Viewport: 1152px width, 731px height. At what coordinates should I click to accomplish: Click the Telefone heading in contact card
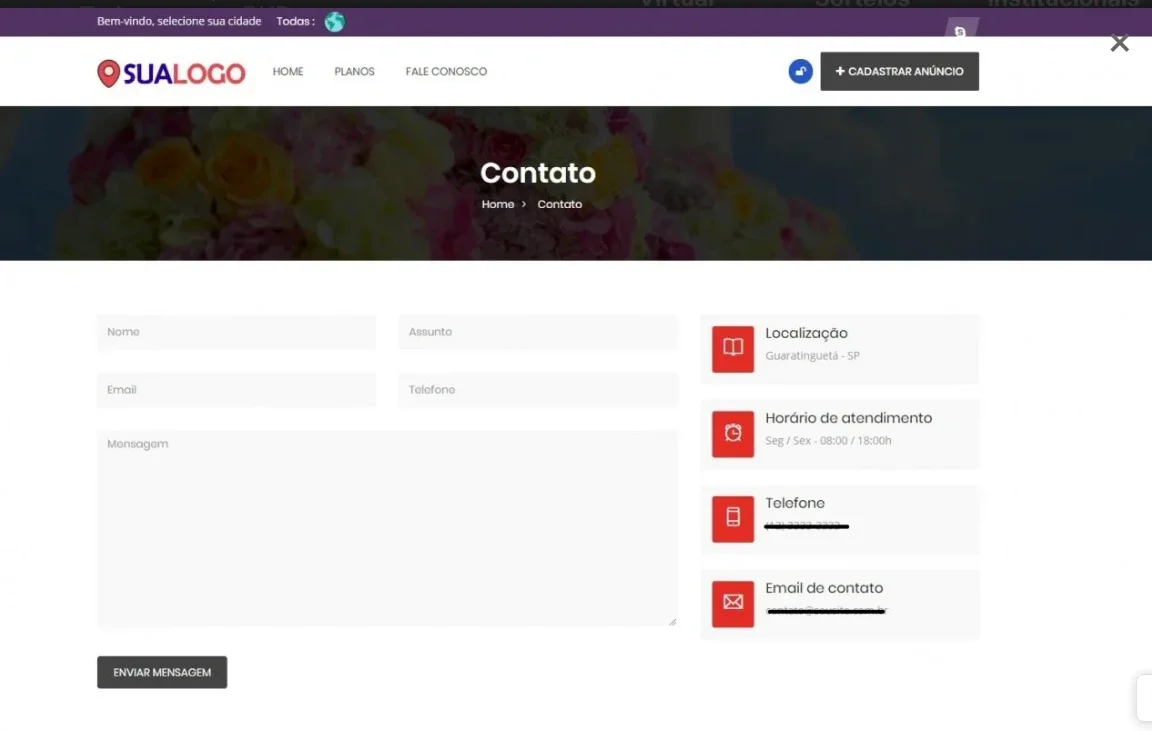[x=794, y=503]
